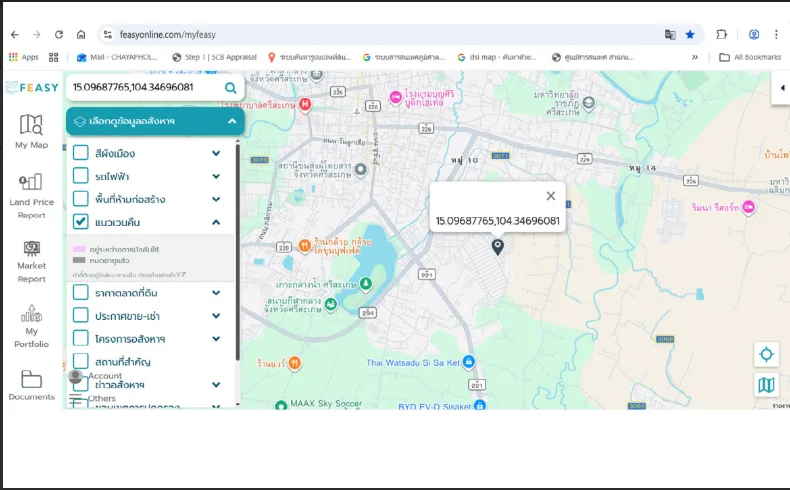The height and width of the screenshot is (490, 790).
Task: Open the Chrome three-dot menu
Action: pos(776,35)
